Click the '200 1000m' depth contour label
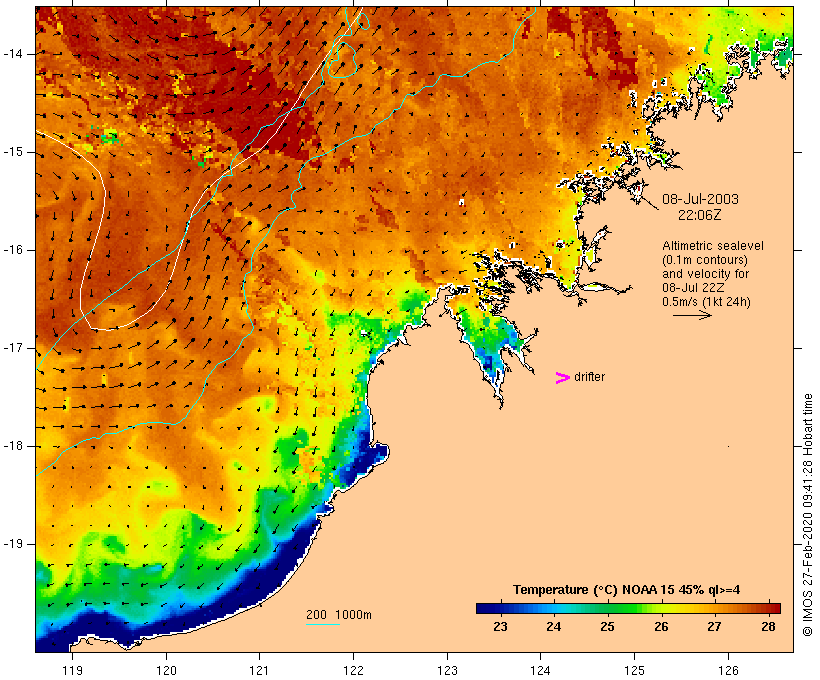820x680 pixels. (339, 615)
